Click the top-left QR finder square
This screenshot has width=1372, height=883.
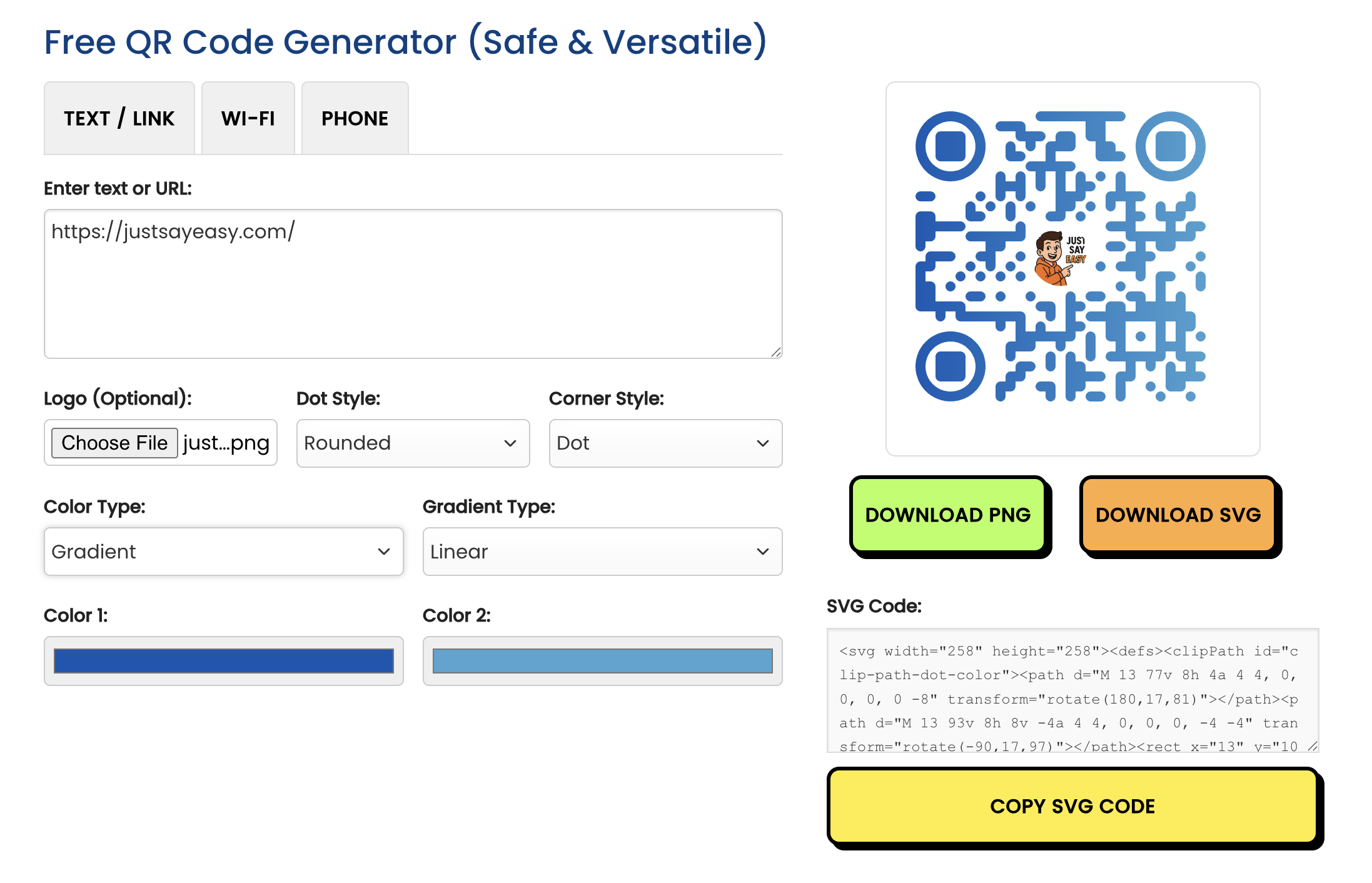click(950, 146)
